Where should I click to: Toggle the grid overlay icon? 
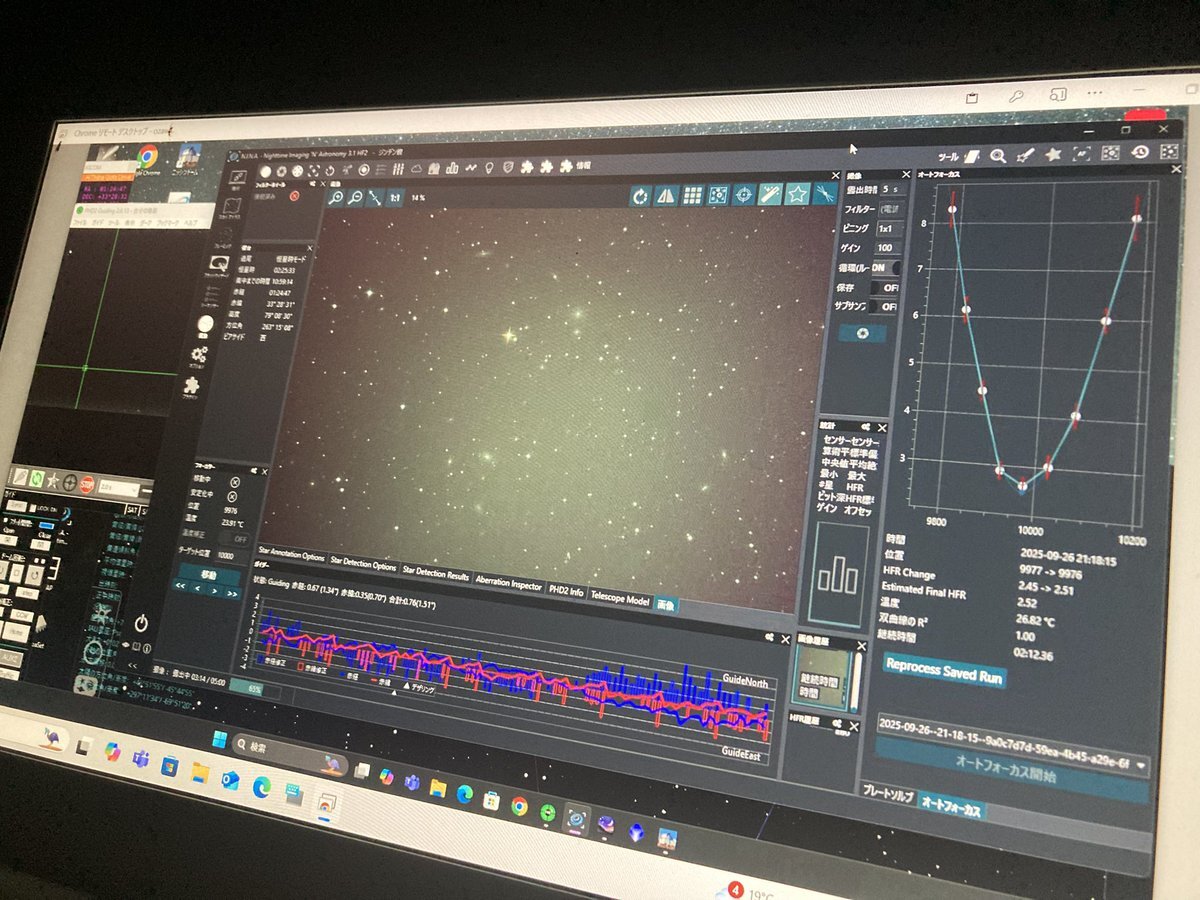[692, 196]
